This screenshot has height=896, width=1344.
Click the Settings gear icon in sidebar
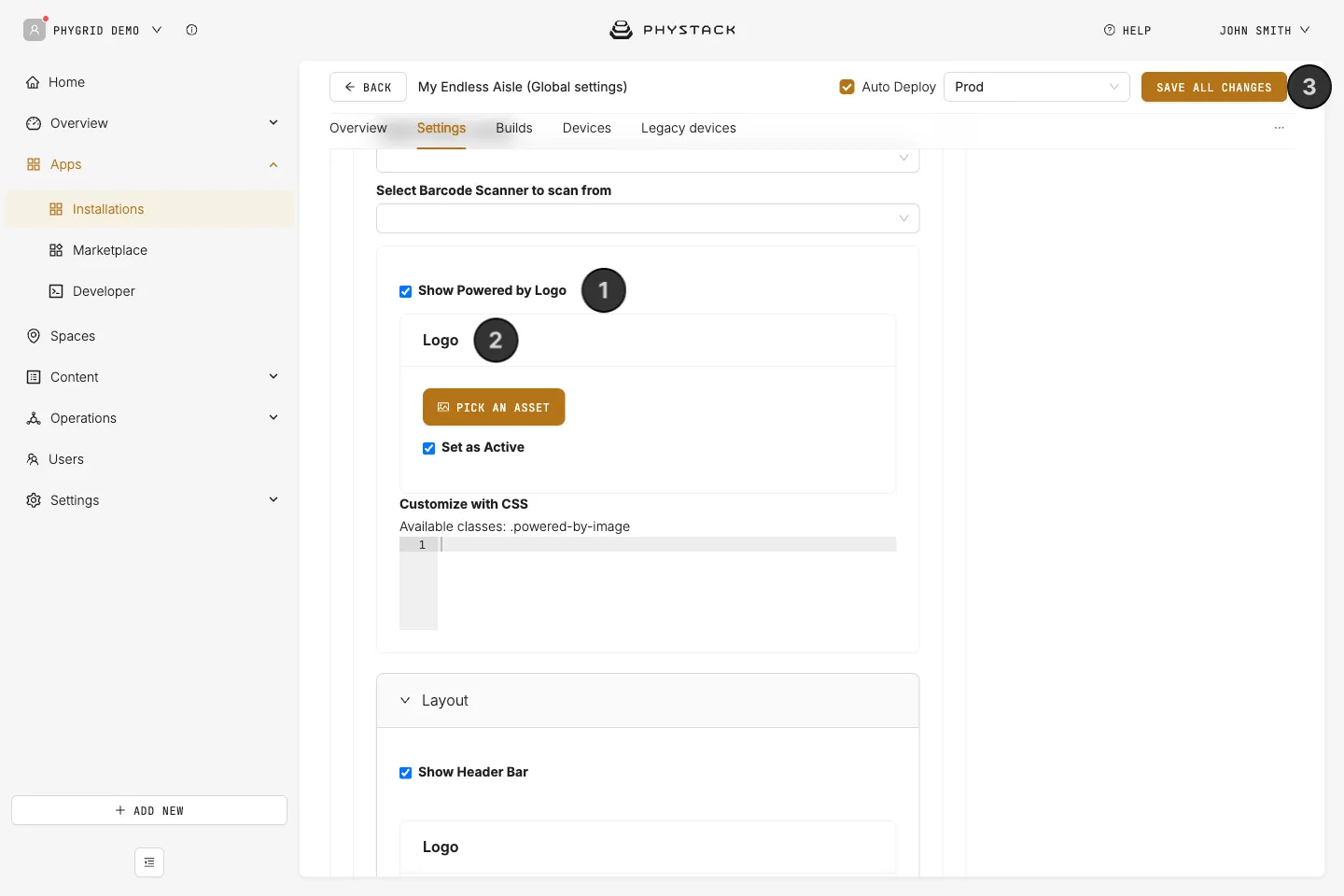tap(34, 500)
